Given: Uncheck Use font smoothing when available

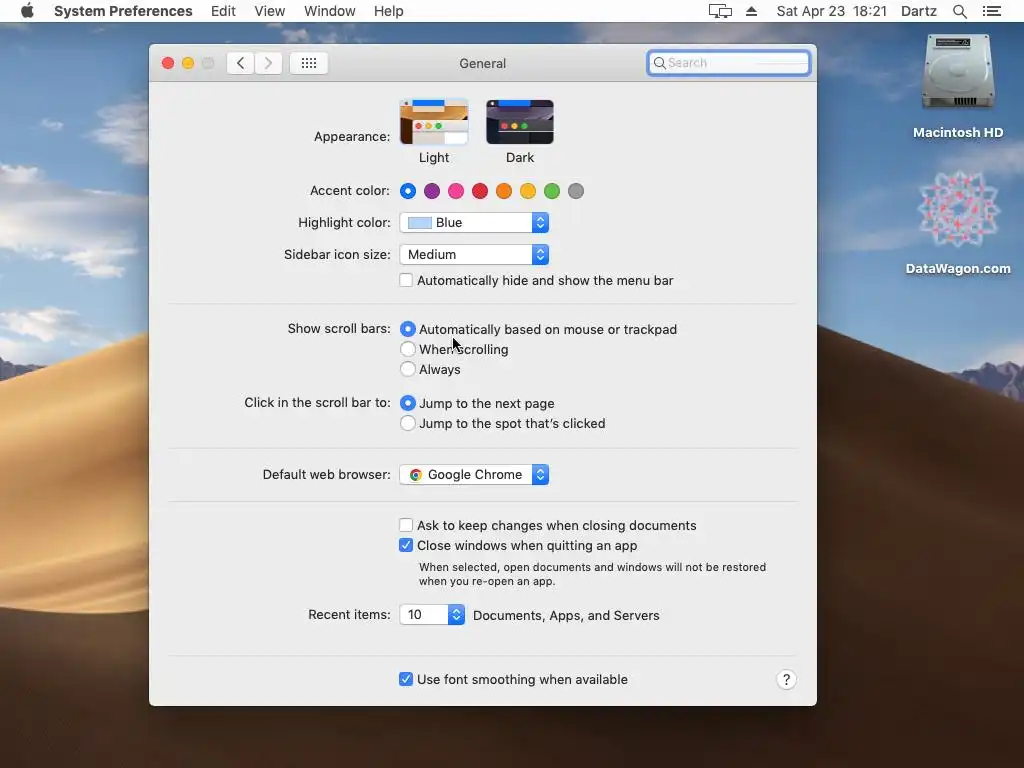Looking at the screenshot, I should [406, 679].
